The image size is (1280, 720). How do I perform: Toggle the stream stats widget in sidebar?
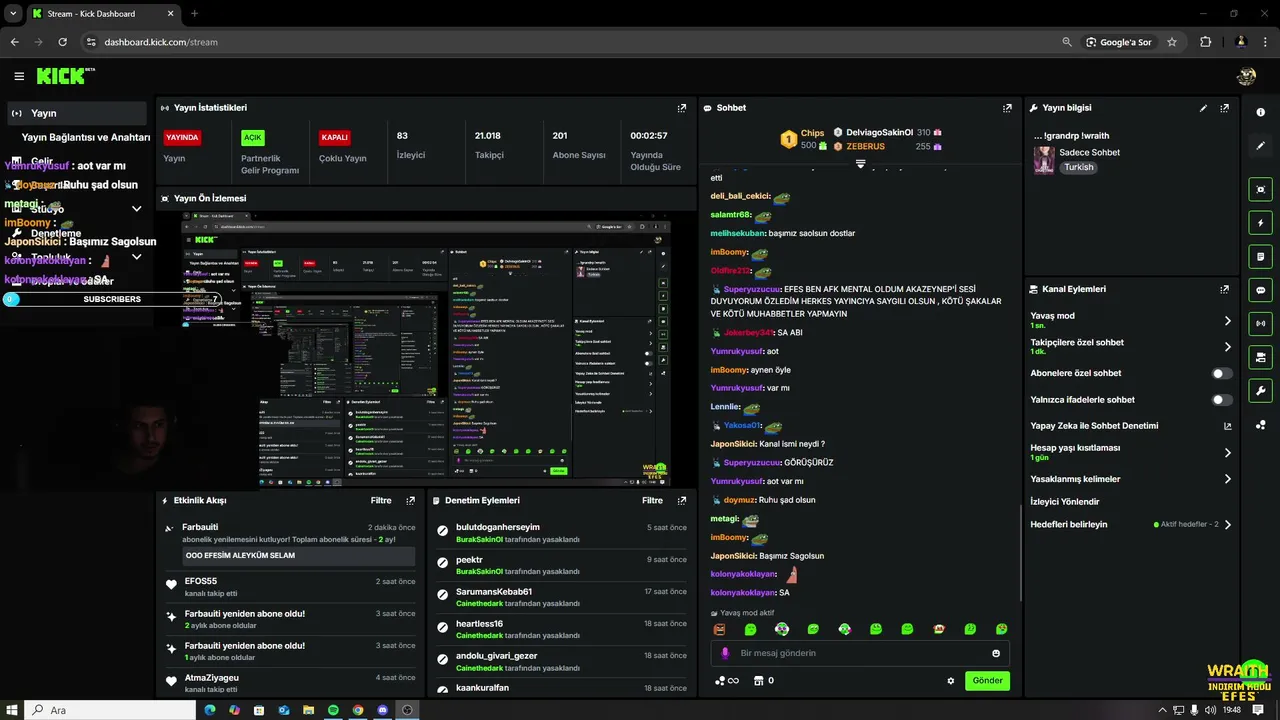click(1260, 323)
